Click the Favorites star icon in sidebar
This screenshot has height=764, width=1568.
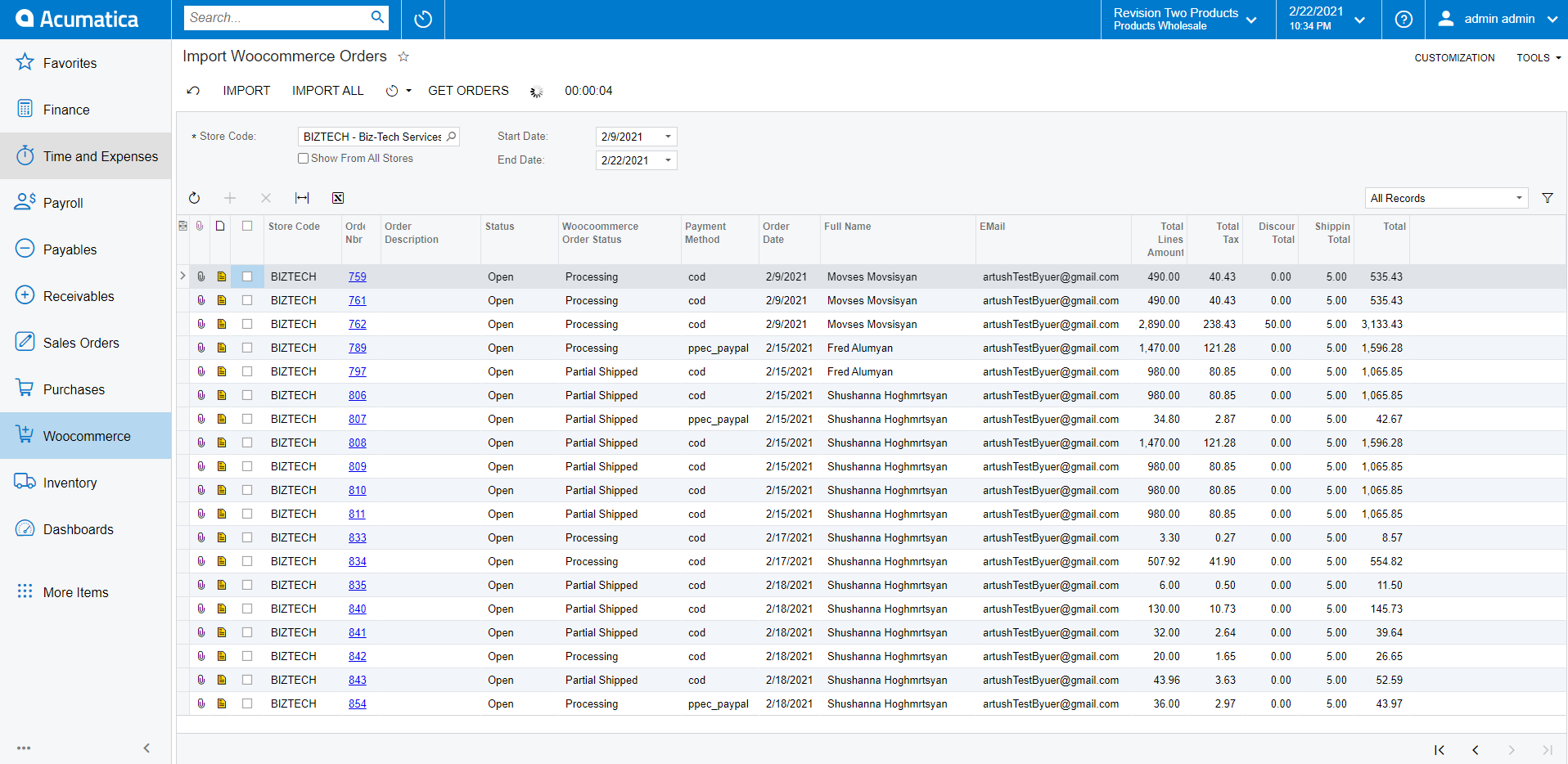(x=25, y=62)
